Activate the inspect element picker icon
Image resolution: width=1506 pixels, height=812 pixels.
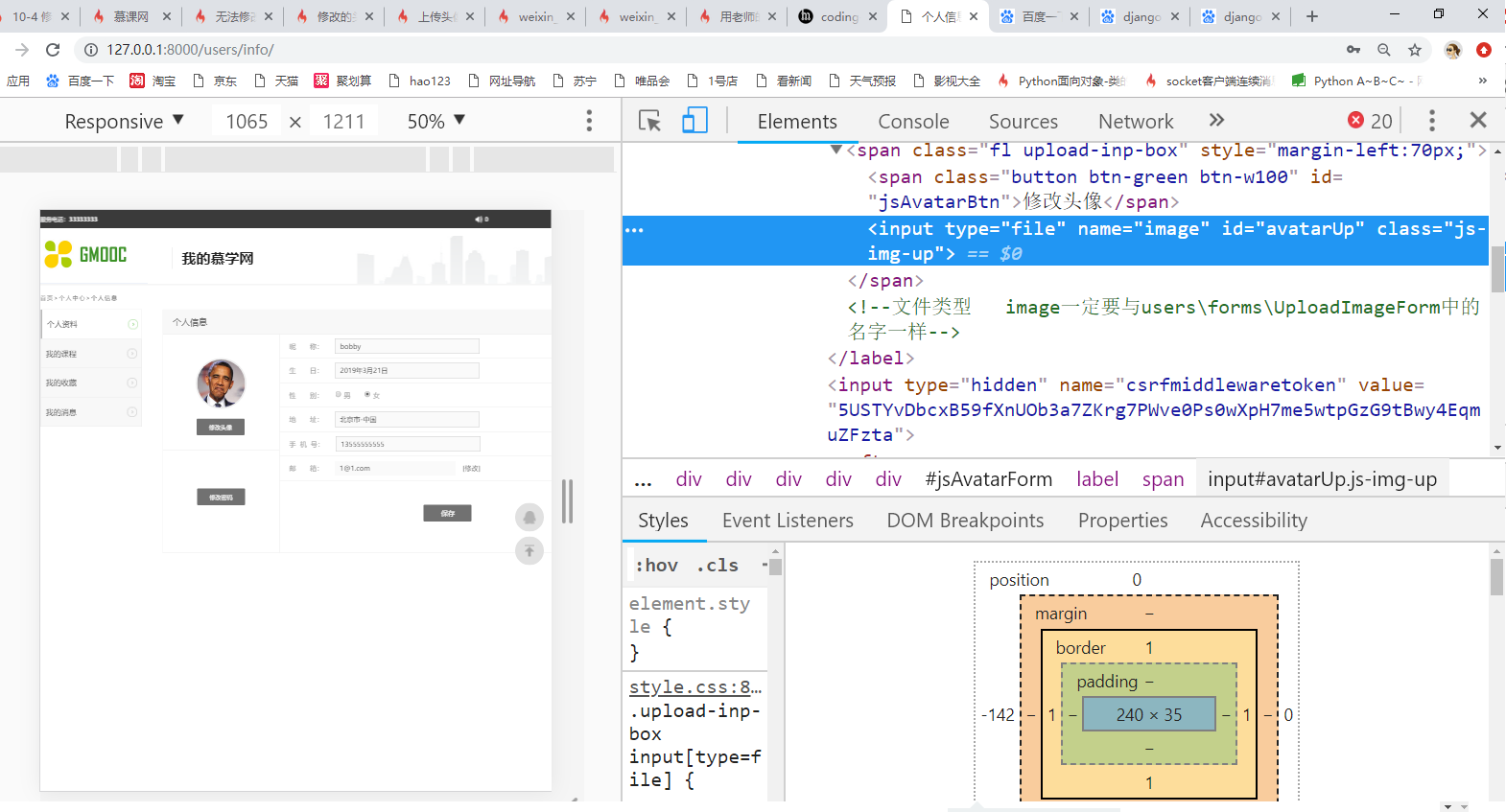pyautogui.click(x=649, y=121)
